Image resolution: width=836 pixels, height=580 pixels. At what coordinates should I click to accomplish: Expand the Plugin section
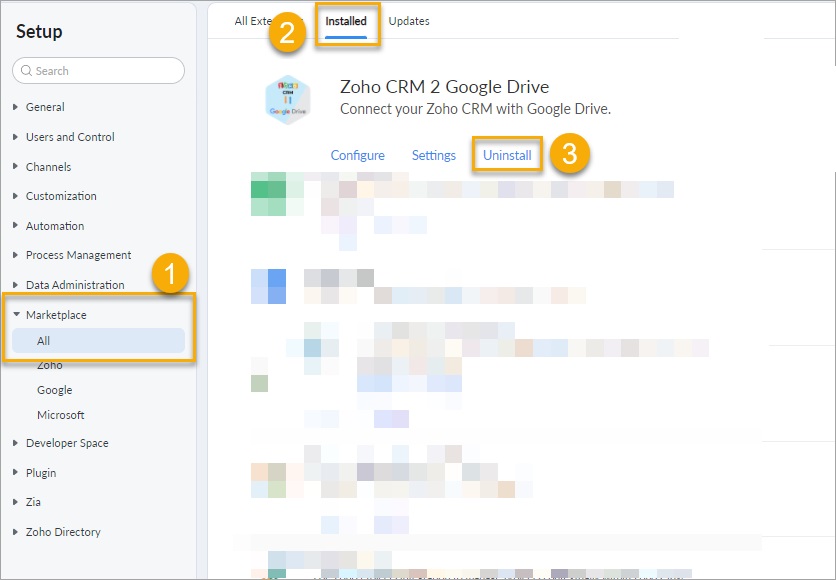(15, 472)
